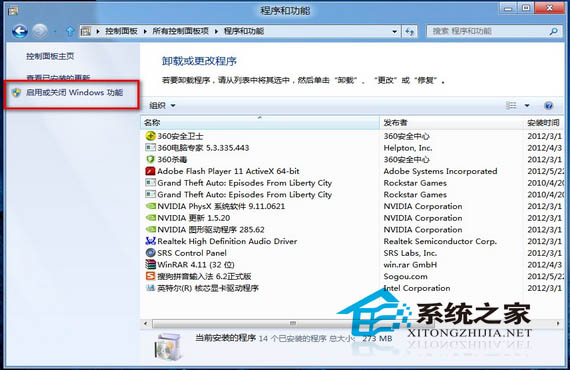Screen dimensions: 571x370
Task: Click the Sogou input method icon
Action: pos(150,276)
